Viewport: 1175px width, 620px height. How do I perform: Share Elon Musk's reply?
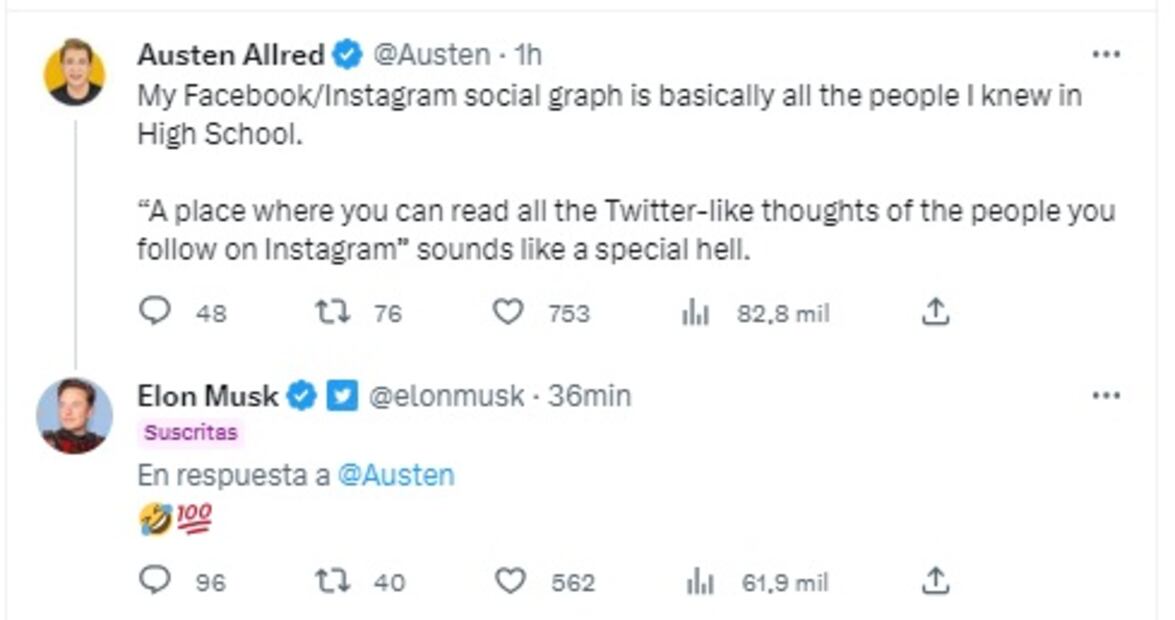click(934, 580)
